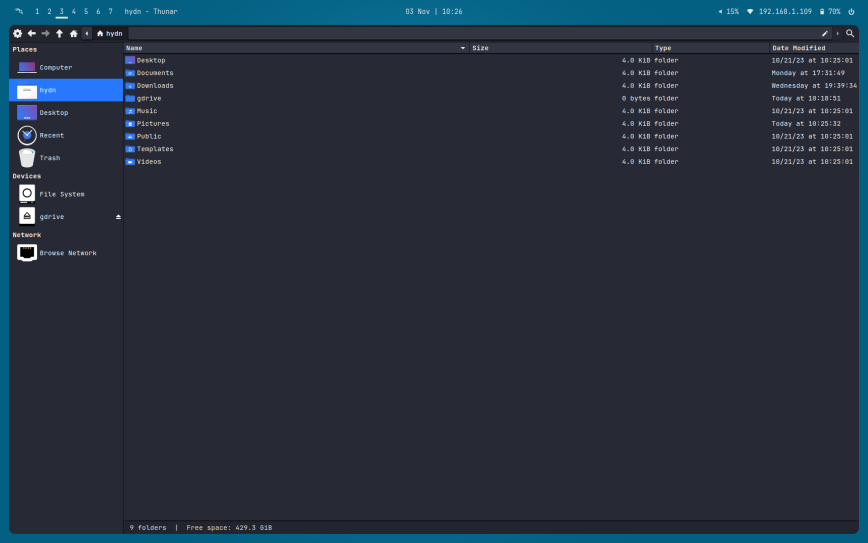Viewport: 868px width, 543px height.
Task: Click the Templates folder name
Action: click(155, 149)
